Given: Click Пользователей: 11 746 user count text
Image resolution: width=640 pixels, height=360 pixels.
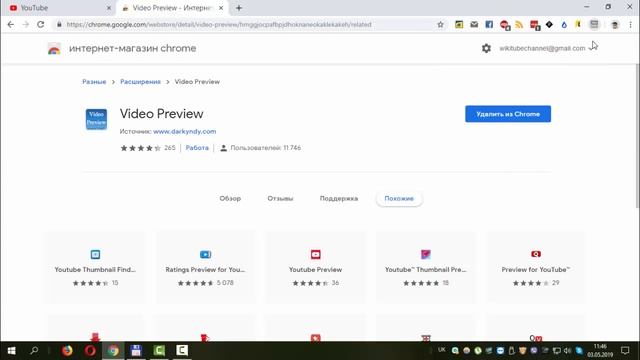Looking at the screenshot, I should pyautogui.click(x=265, y=148).
